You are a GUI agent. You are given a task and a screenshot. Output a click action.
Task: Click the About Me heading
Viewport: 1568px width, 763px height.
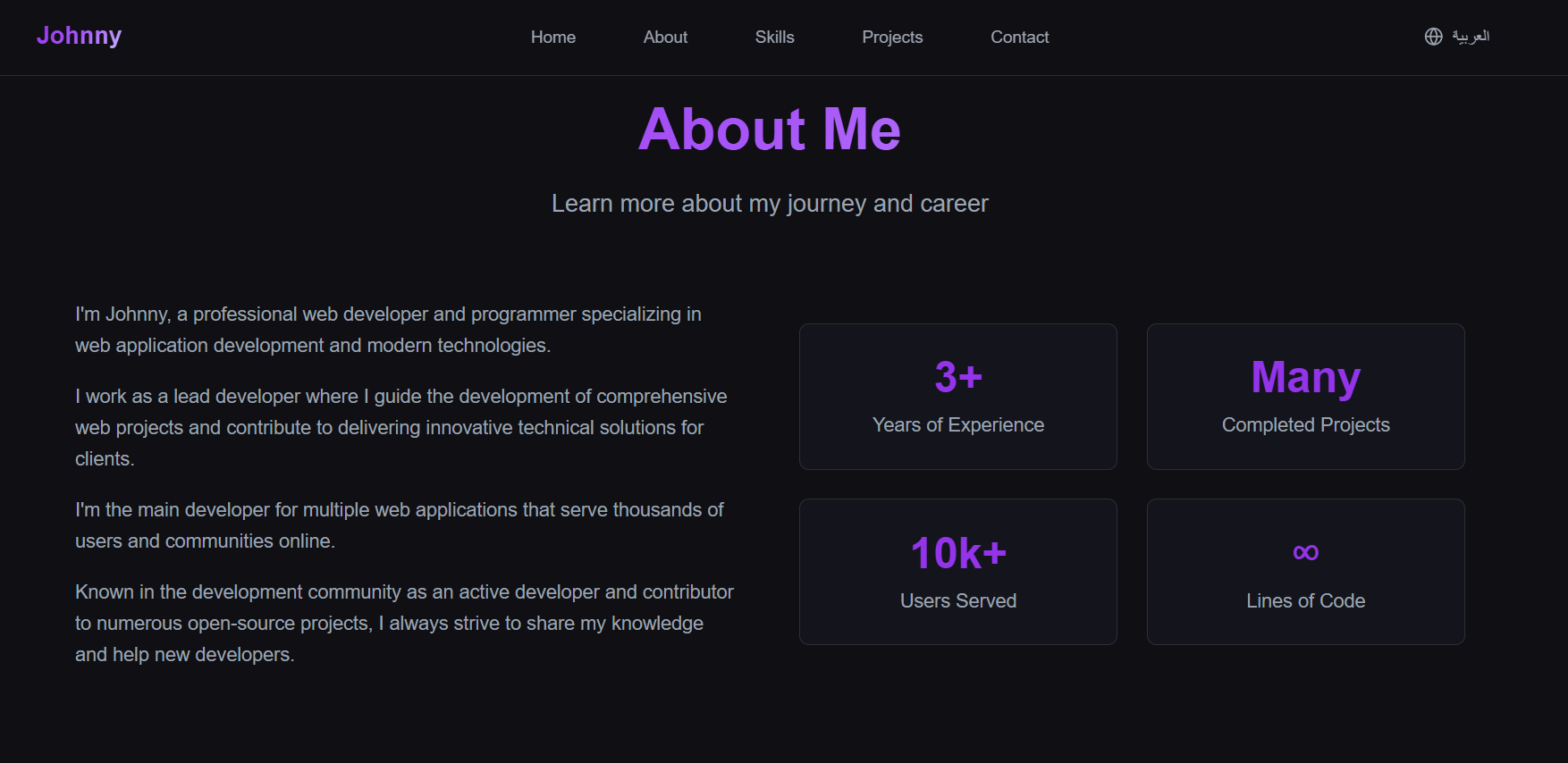[770, 130]
